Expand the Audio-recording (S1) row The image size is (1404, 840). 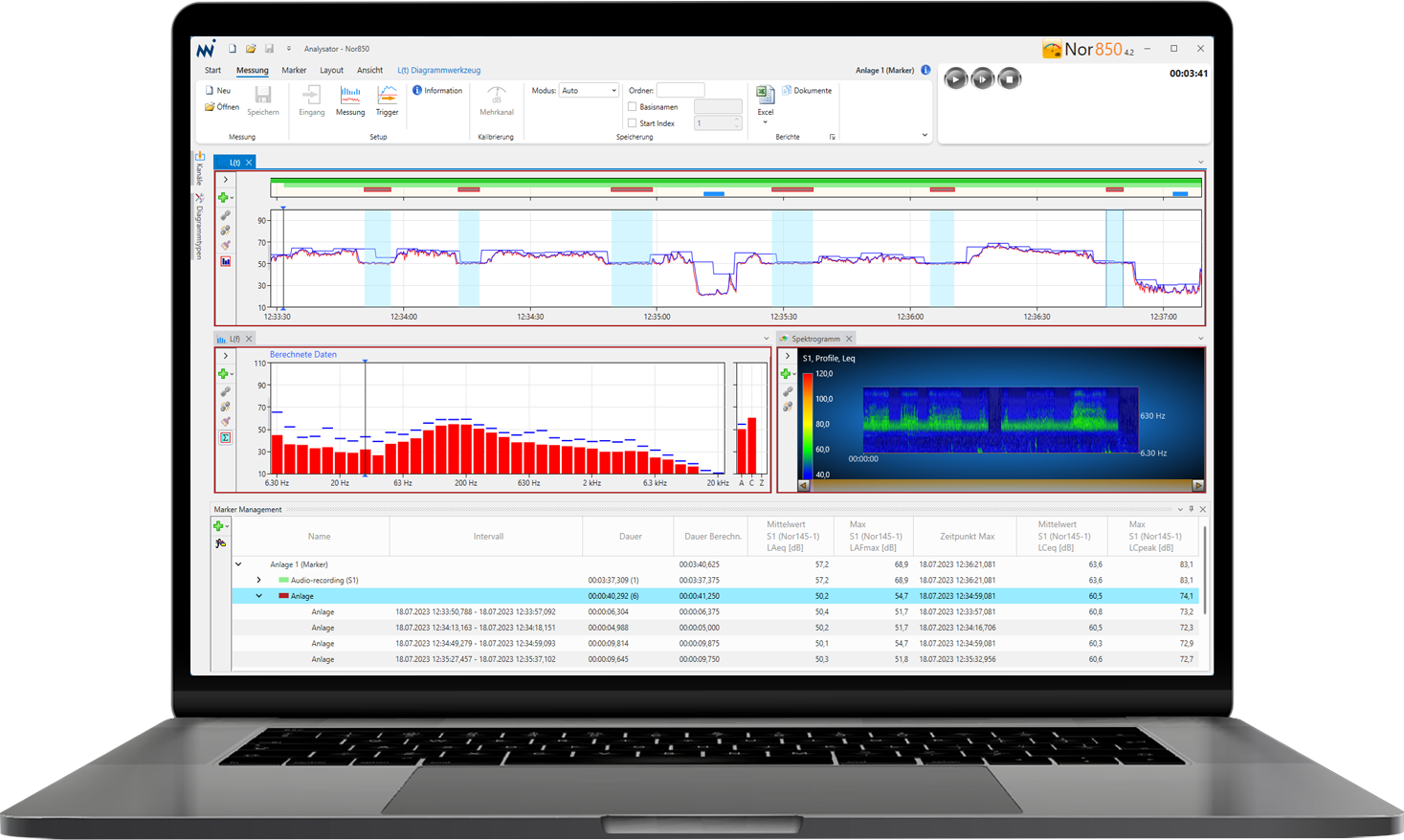(258, 580)
